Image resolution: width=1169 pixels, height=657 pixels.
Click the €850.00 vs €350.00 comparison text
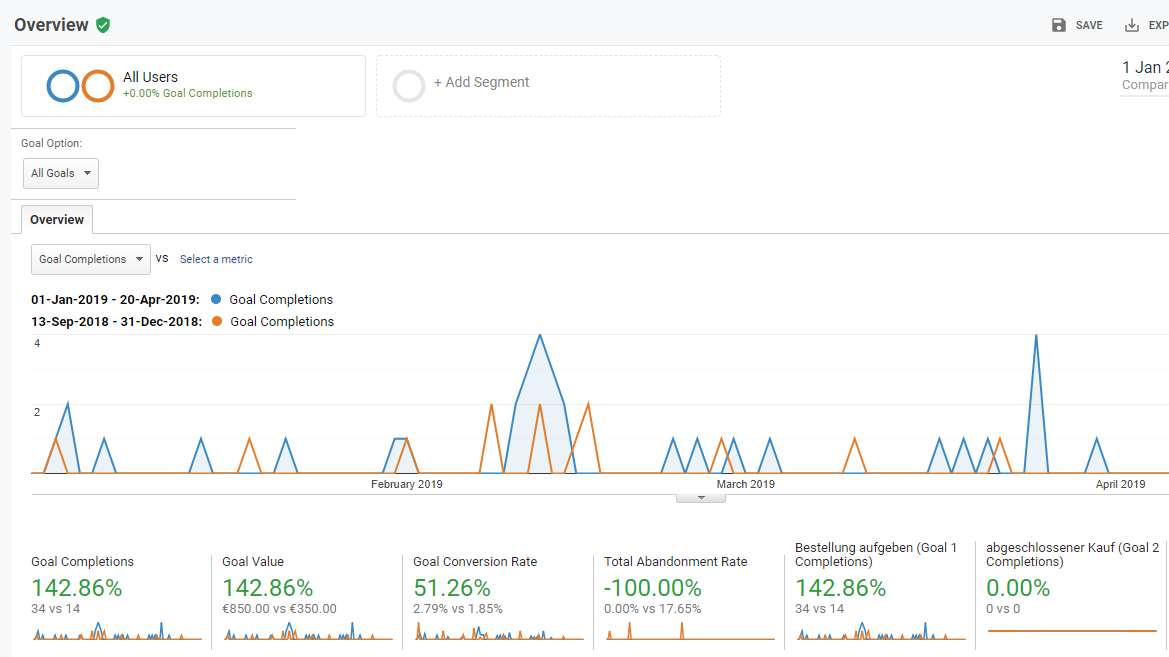pyautogui.click(x=280, y=609)
